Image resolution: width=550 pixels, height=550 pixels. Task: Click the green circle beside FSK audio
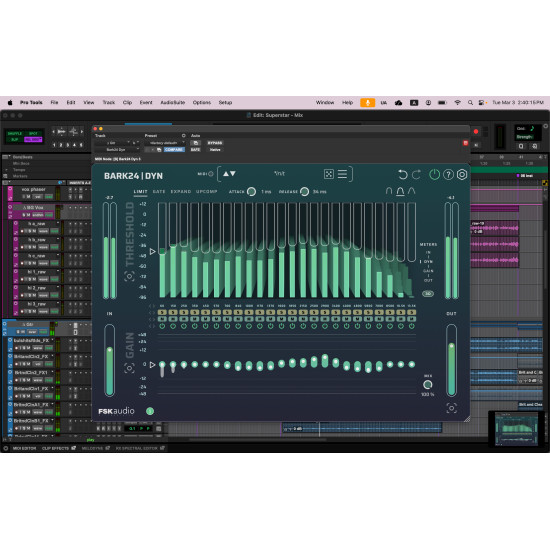point(150,411)
